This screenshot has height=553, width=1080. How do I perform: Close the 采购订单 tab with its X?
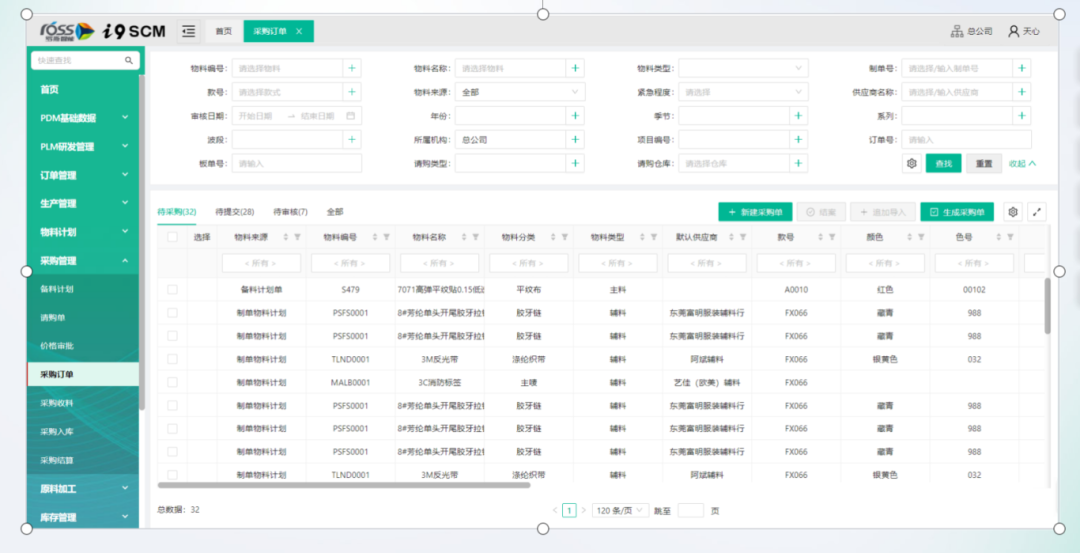299,31
